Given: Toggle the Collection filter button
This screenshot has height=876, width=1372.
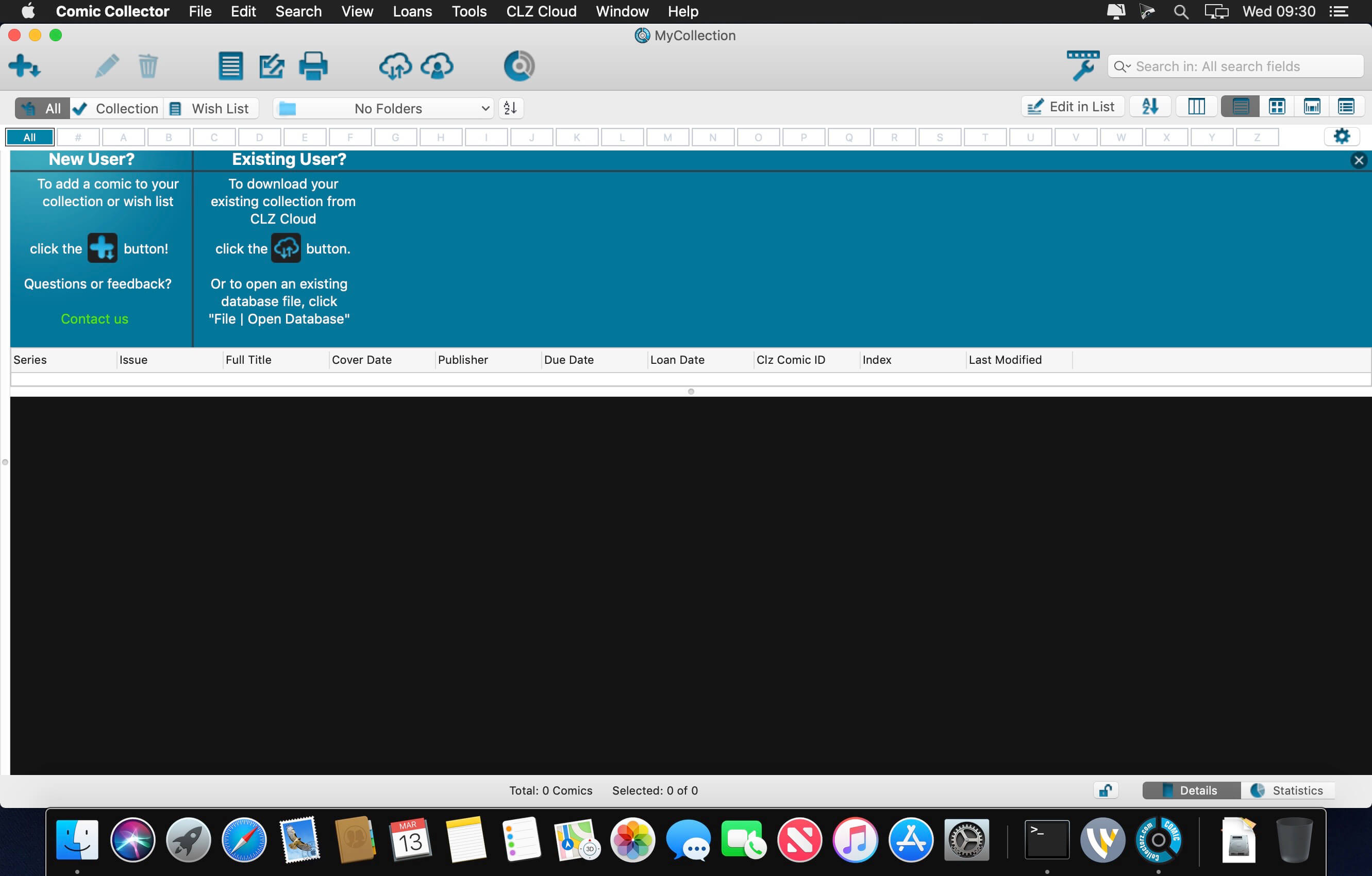Looking at the screenshot, I should pyautogui.click(x=117, y=108).
